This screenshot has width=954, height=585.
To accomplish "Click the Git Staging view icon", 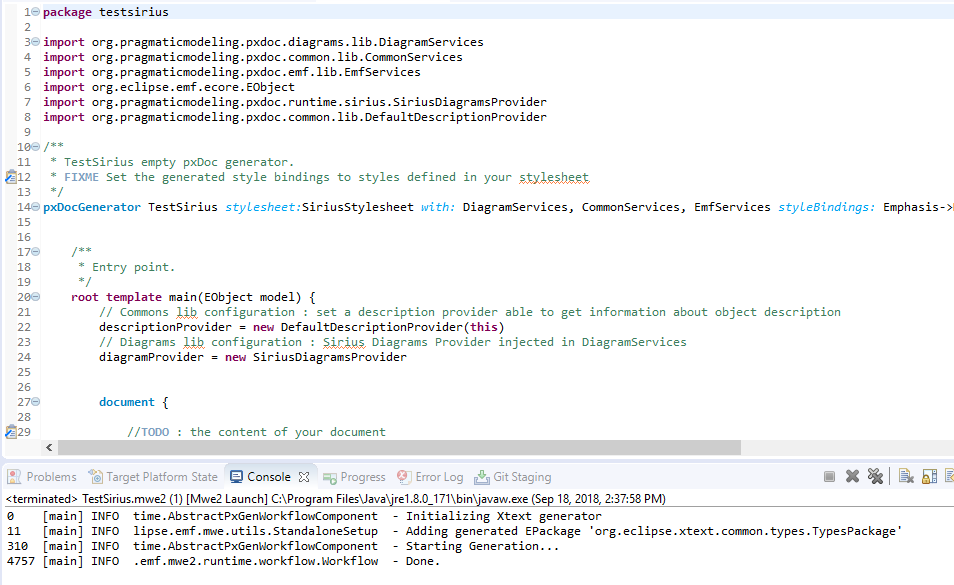I will (482, 477).
